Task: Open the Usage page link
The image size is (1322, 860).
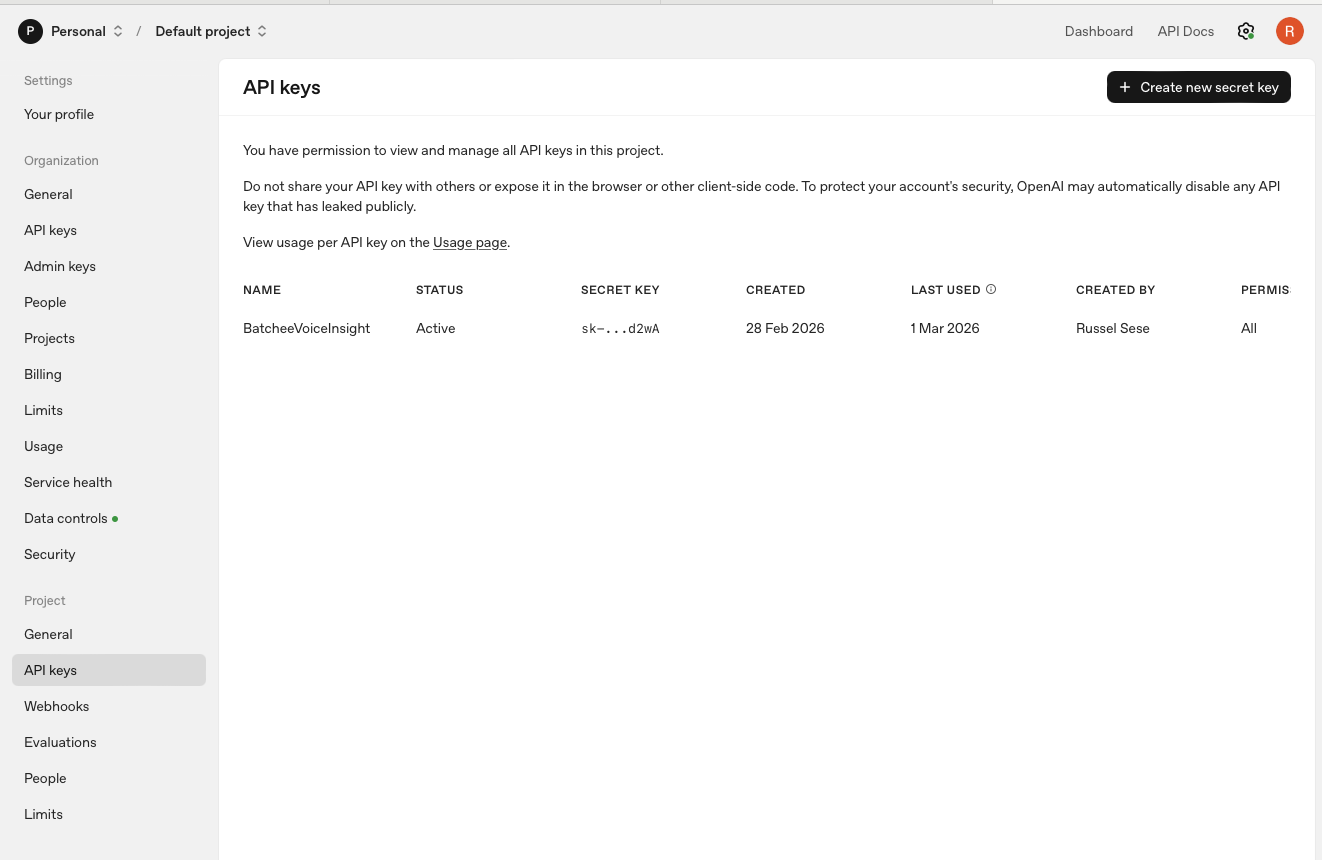Action: coord(470,242)
